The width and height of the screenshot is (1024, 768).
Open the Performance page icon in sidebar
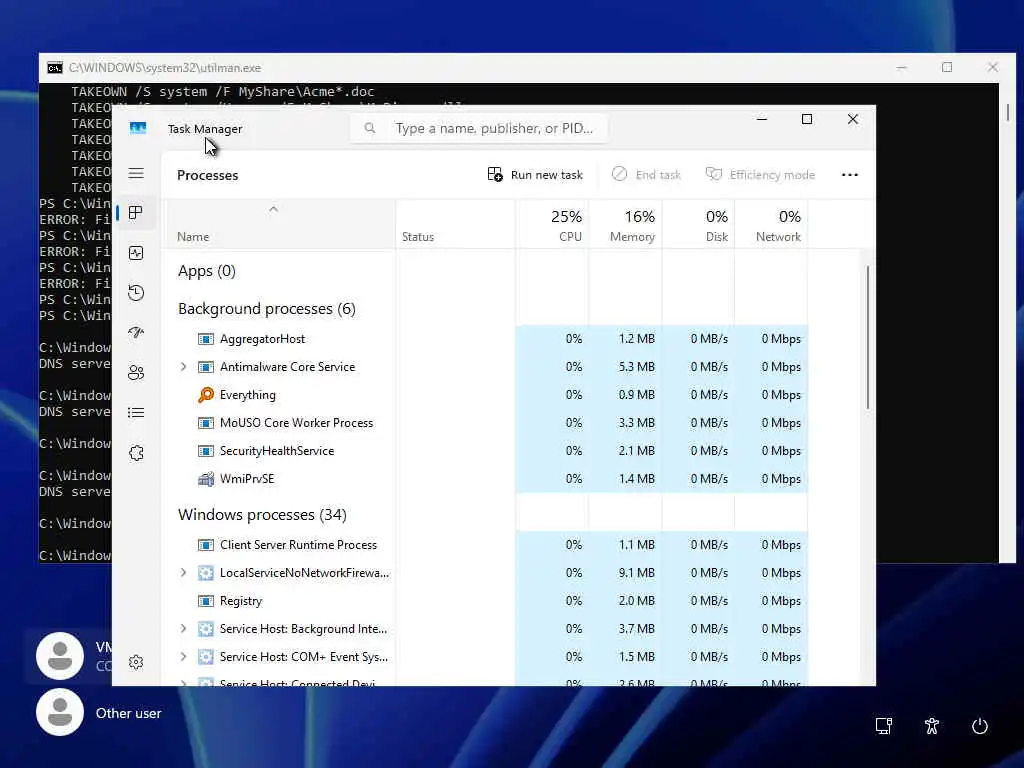[x=136, y=253]
